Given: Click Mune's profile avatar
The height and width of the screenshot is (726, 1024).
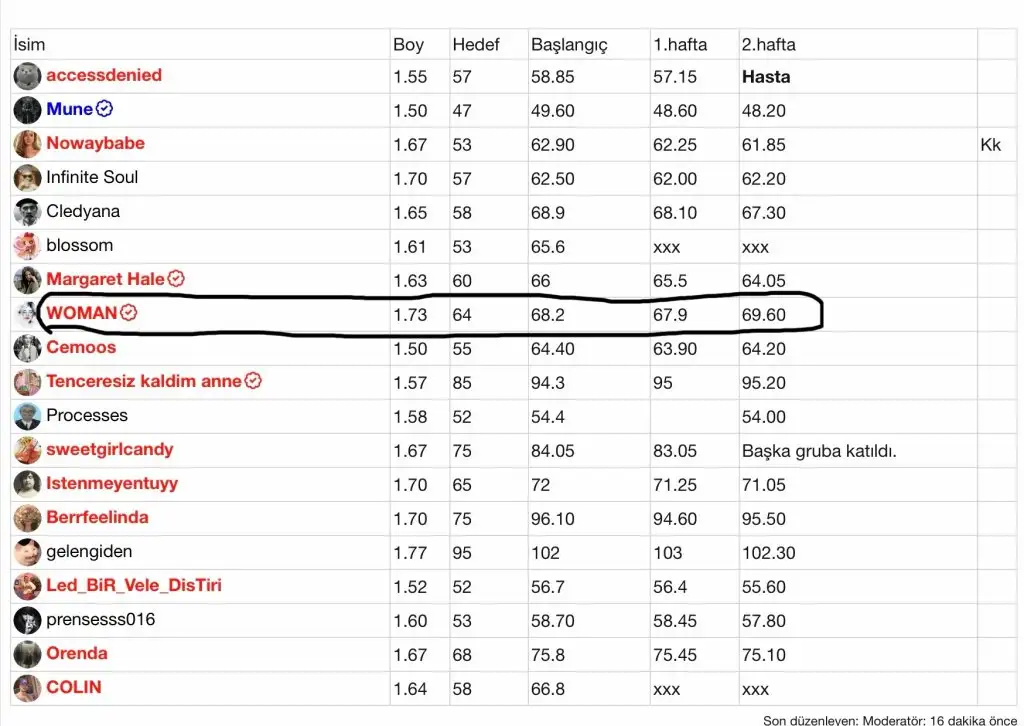Looking at the screenshot, I should pos(27,110).
